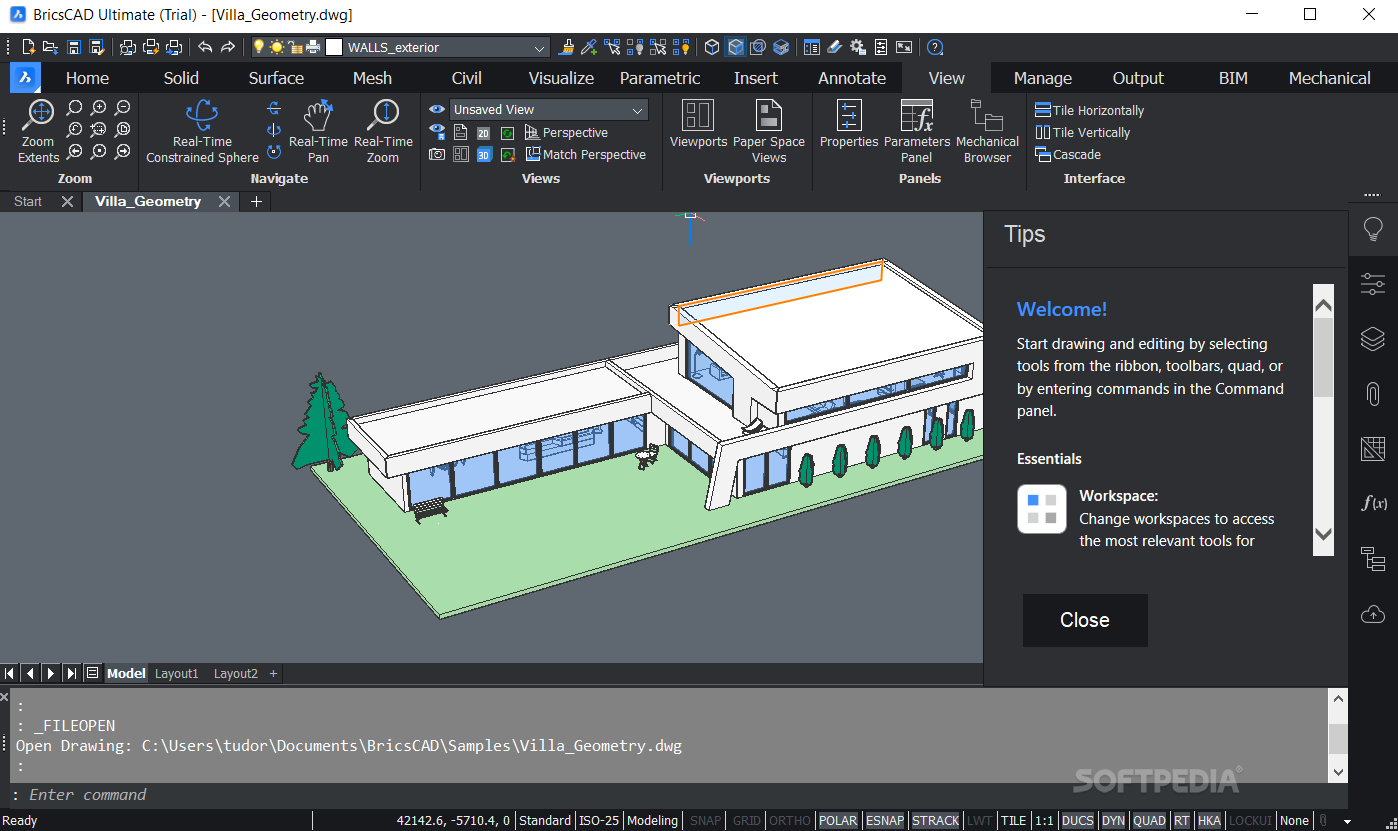Open the Attachments paperclip side panel
The image size is (1398, 831).
click(1373, 394)
